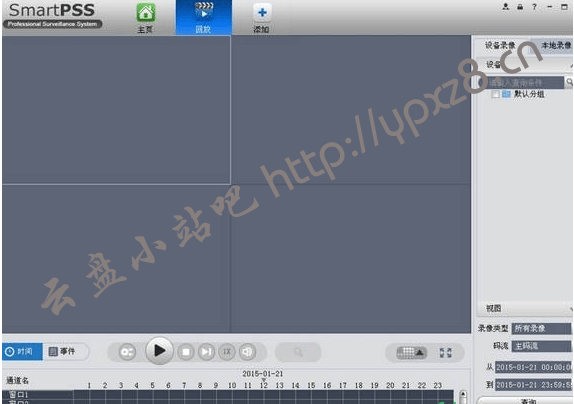Expand the 视图 view panel
Image resolution: width=574 pixels, height=404 pixels.
[524, 308]
